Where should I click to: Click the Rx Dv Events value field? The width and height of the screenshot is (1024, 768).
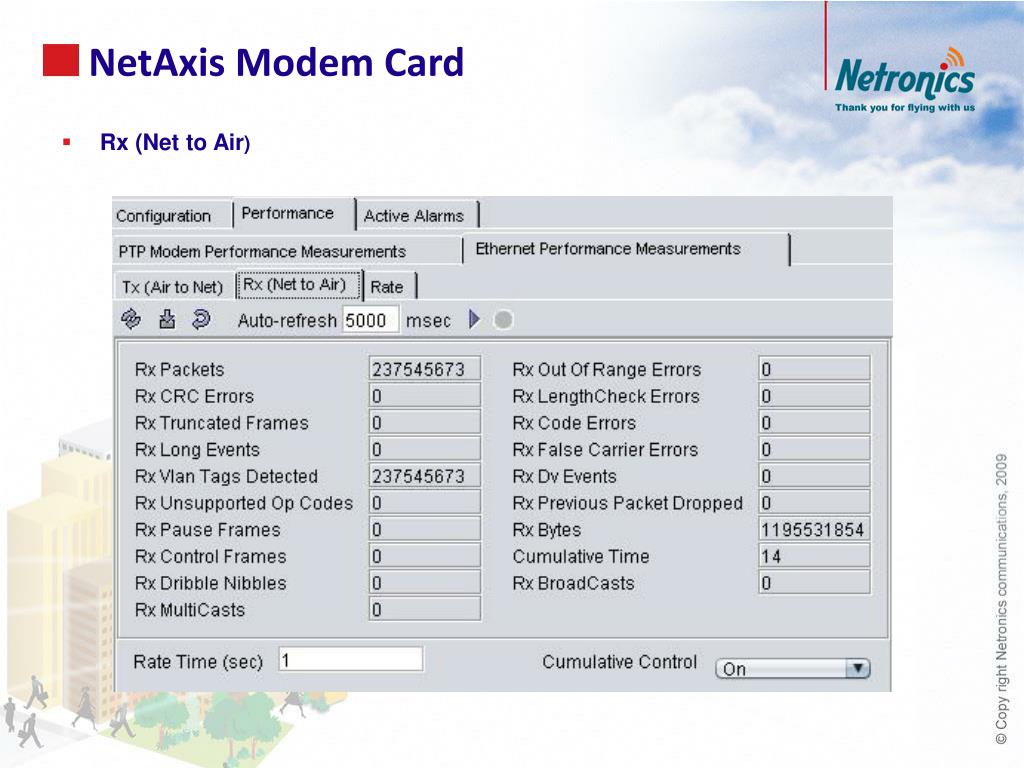(x=814, y=476)
